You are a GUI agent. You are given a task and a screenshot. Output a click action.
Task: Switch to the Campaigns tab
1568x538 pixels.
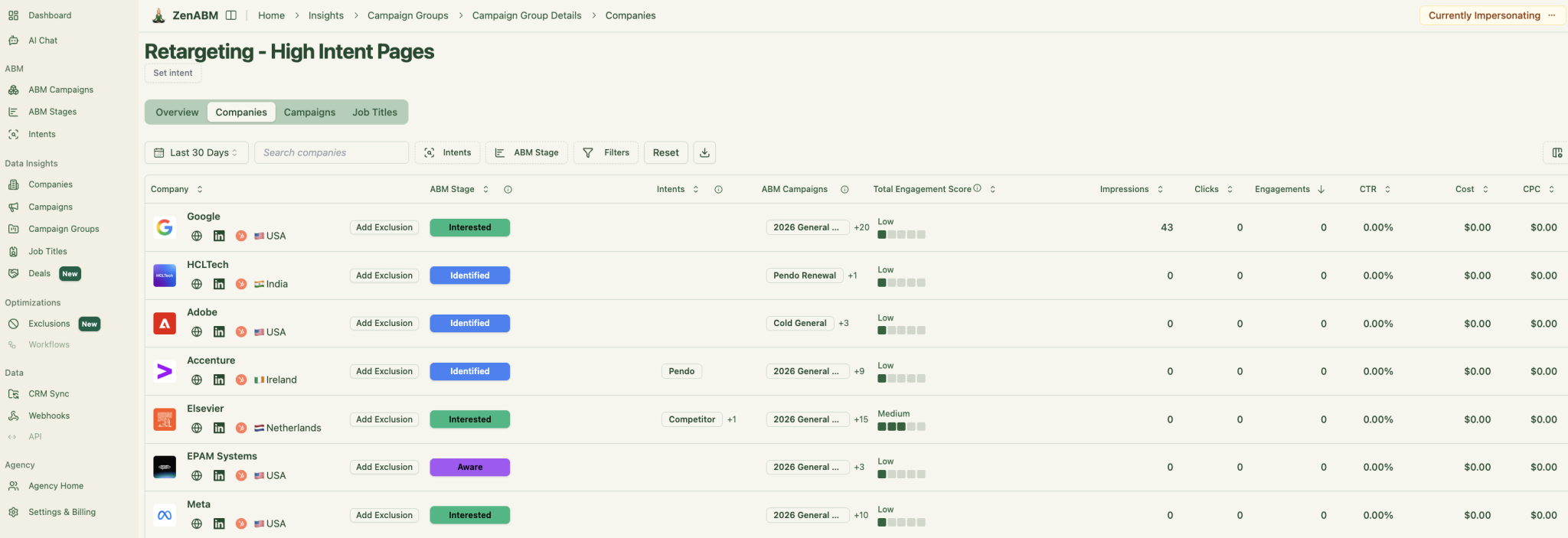click(x=309, y=112)
